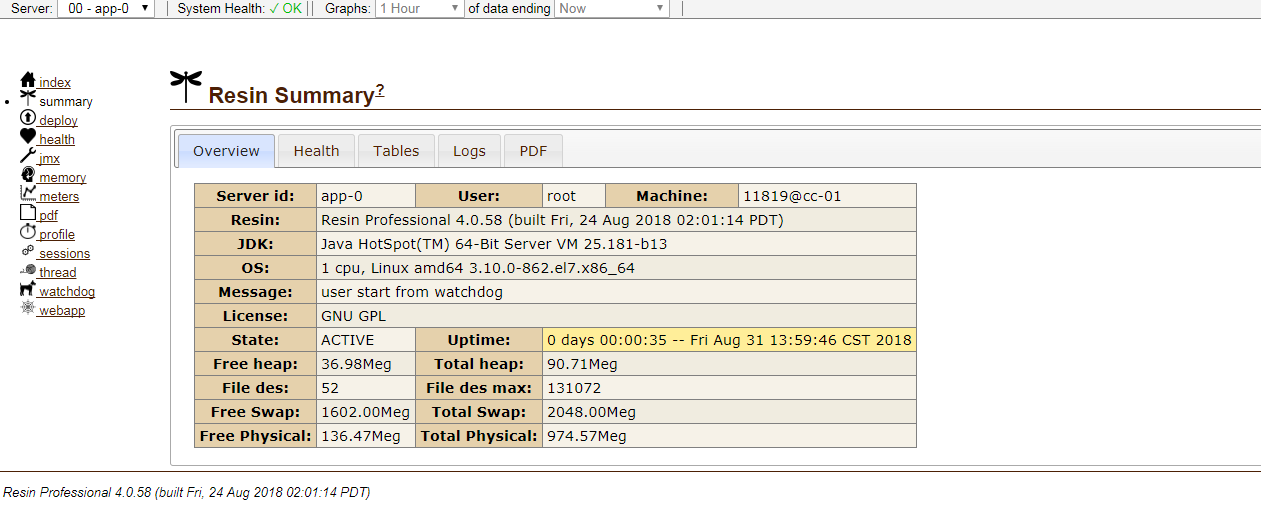Image resolution: width=1261 pixels, height=513 pixels.
Task: Click the OS value Linux amd64 cell
Action: pyautogui.click(x=616, y=268)
